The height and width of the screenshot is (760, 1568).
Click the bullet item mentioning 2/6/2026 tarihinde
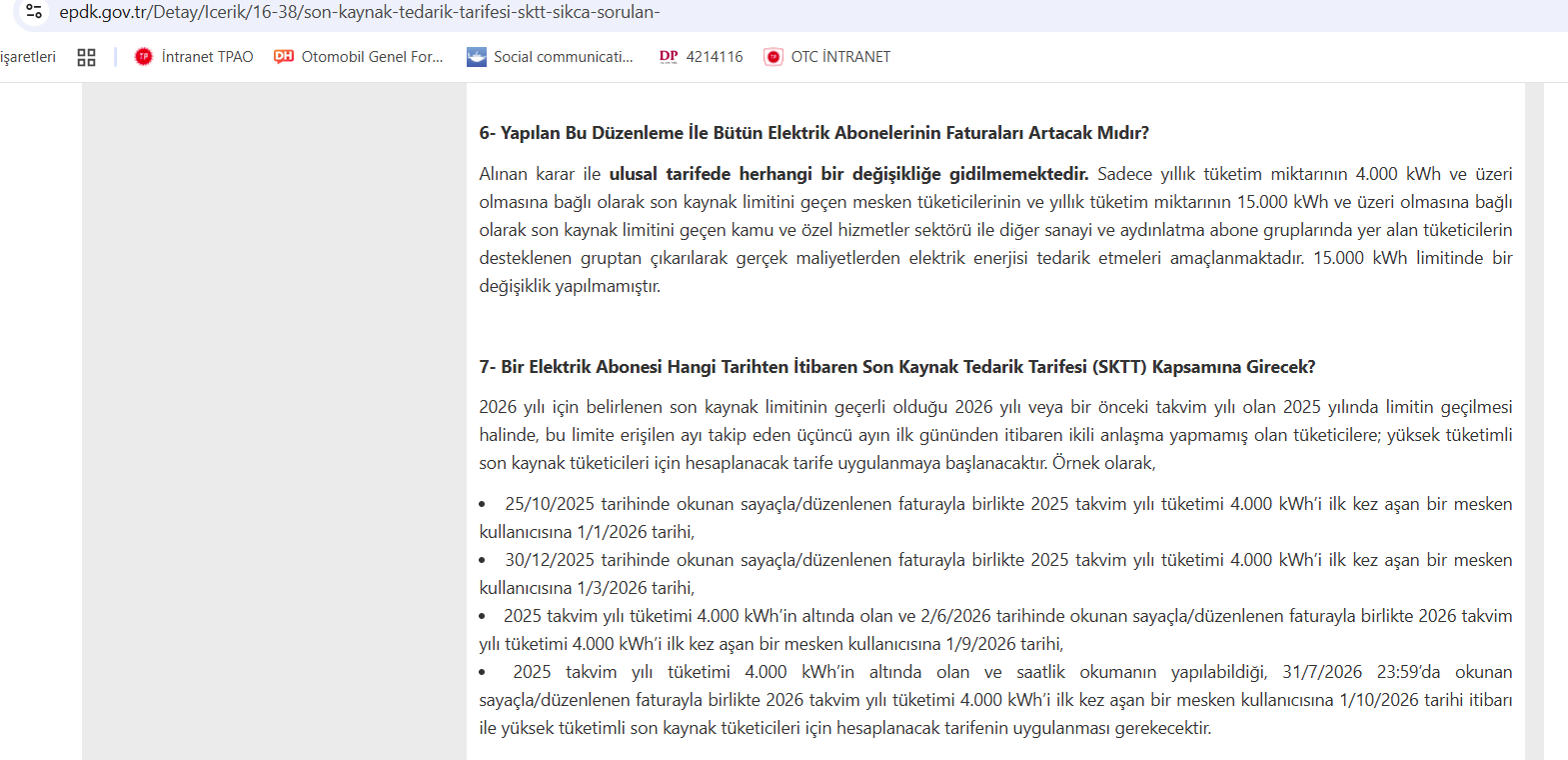[x=1007, y=616]
